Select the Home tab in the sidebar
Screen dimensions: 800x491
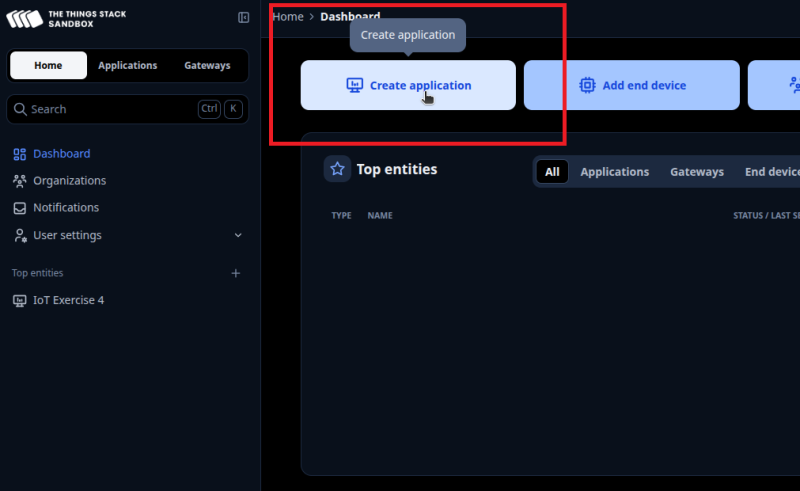tap(48, 65)
